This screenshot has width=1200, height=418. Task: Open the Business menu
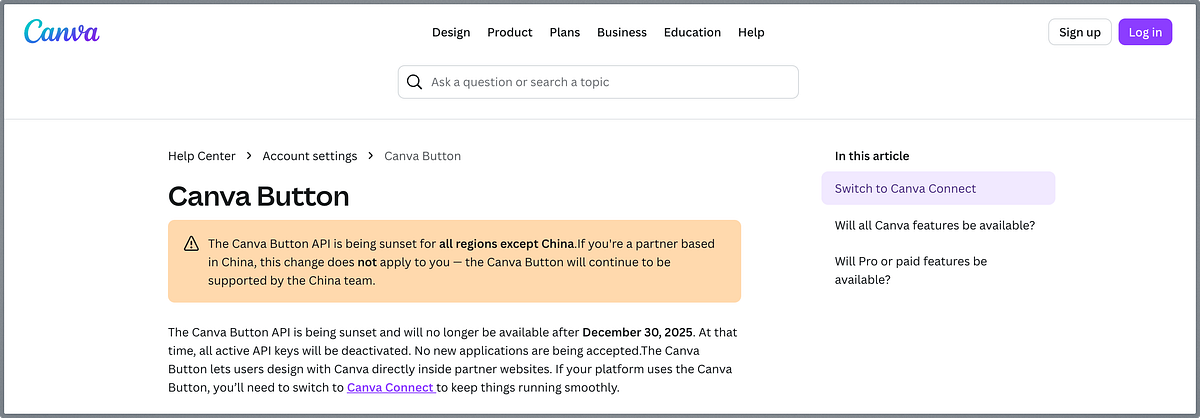[x=622, y=32]
